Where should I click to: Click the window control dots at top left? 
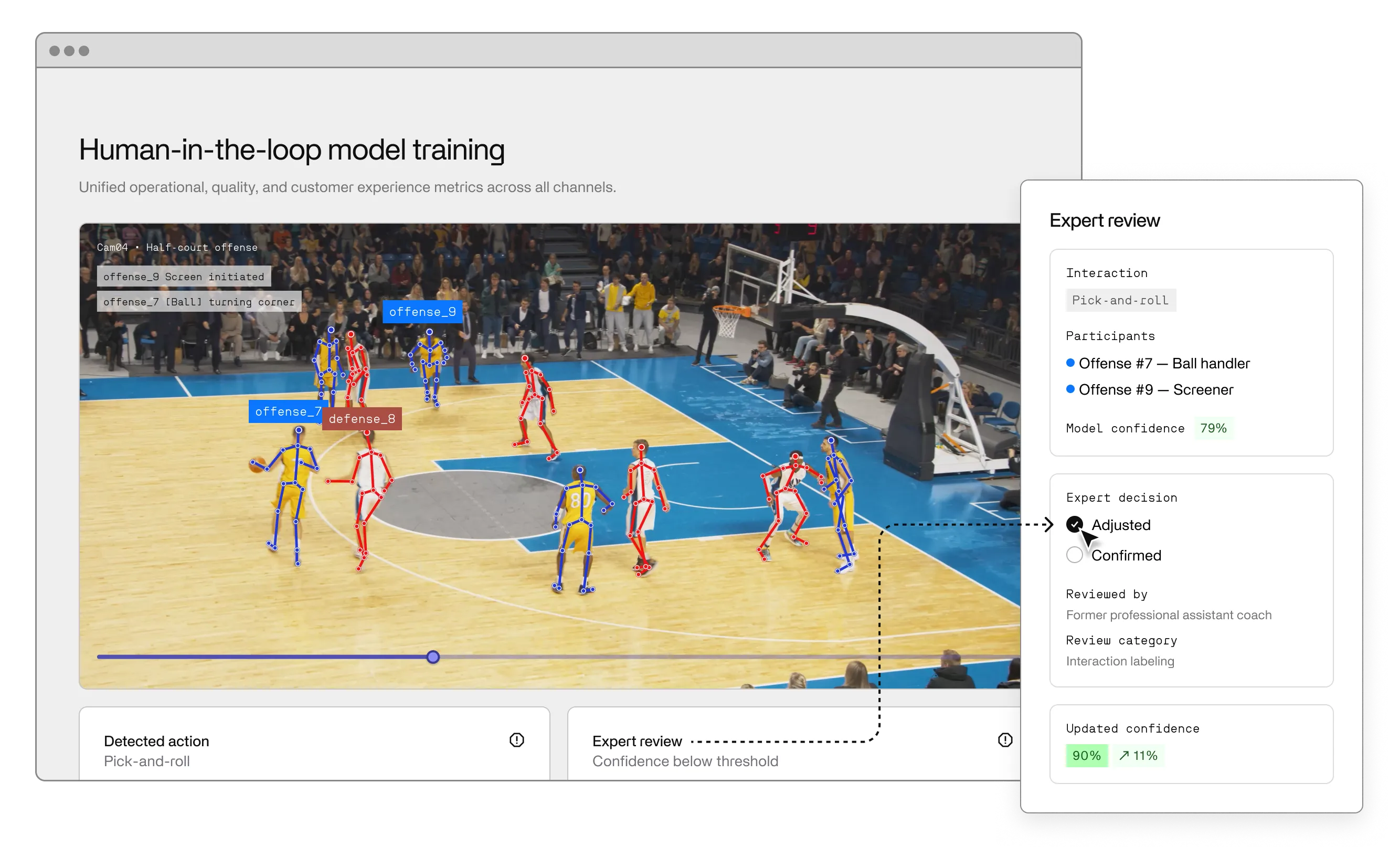coord(69,50)
